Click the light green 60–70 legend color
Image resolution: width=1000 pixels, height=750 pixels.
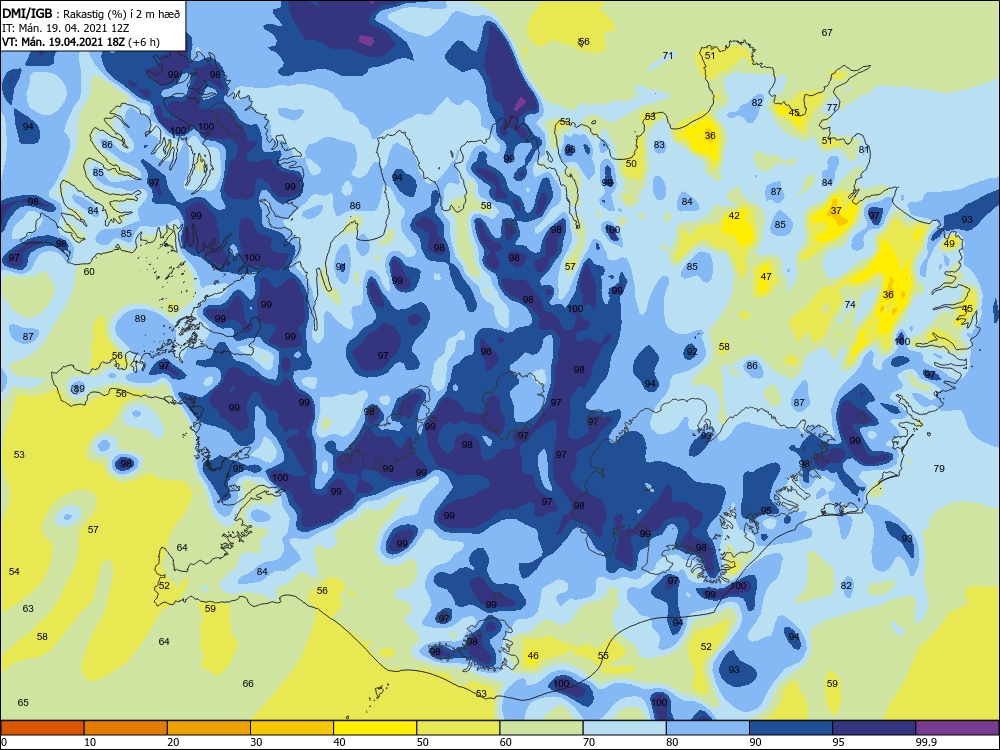pos(541,728)
